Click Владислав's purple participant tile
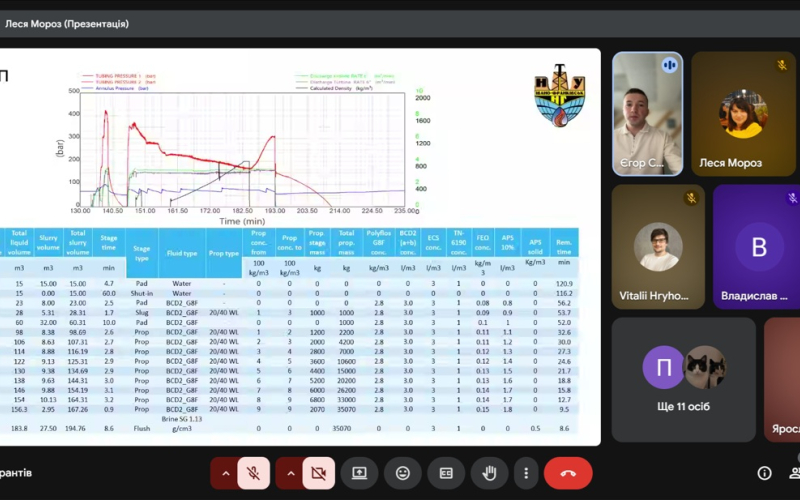This screenshot has width=800, height=500. (756, 245)
